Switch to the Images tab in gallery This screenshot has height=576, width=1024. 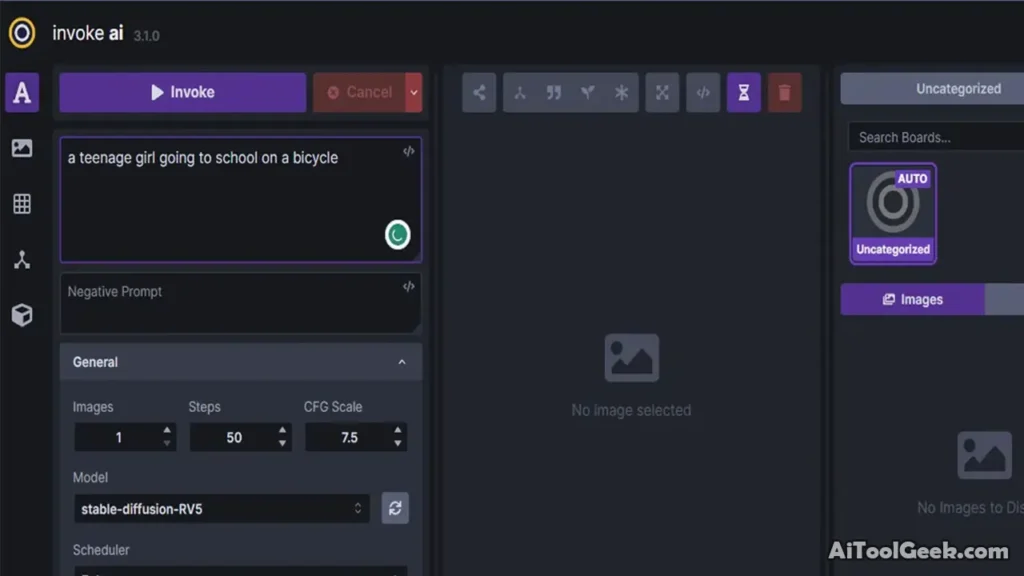point(912,299)
